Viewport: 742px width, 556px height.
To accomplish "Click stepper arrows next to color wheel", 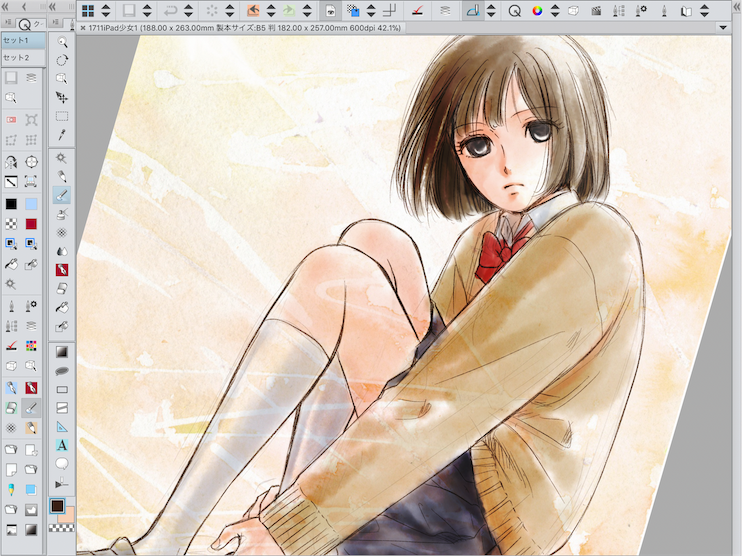I will [555, 10].
